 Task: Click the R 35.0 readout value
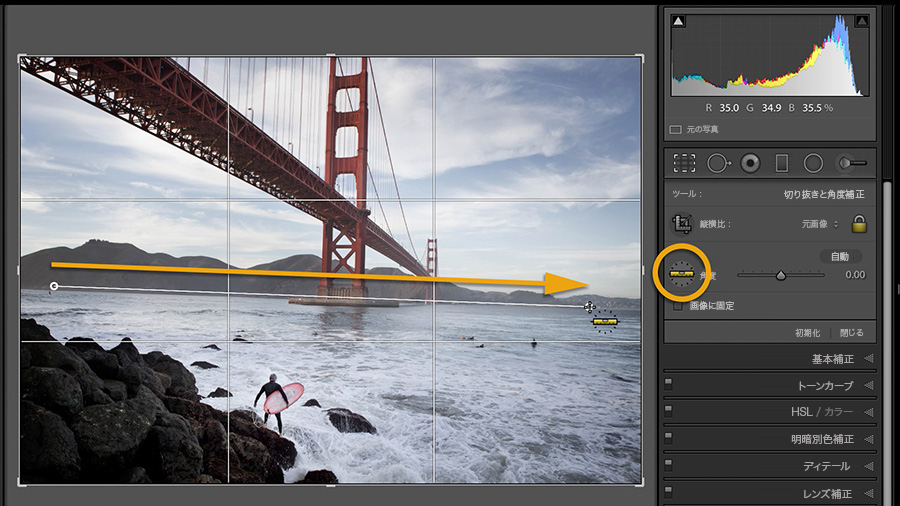click(x=729, y=108)
